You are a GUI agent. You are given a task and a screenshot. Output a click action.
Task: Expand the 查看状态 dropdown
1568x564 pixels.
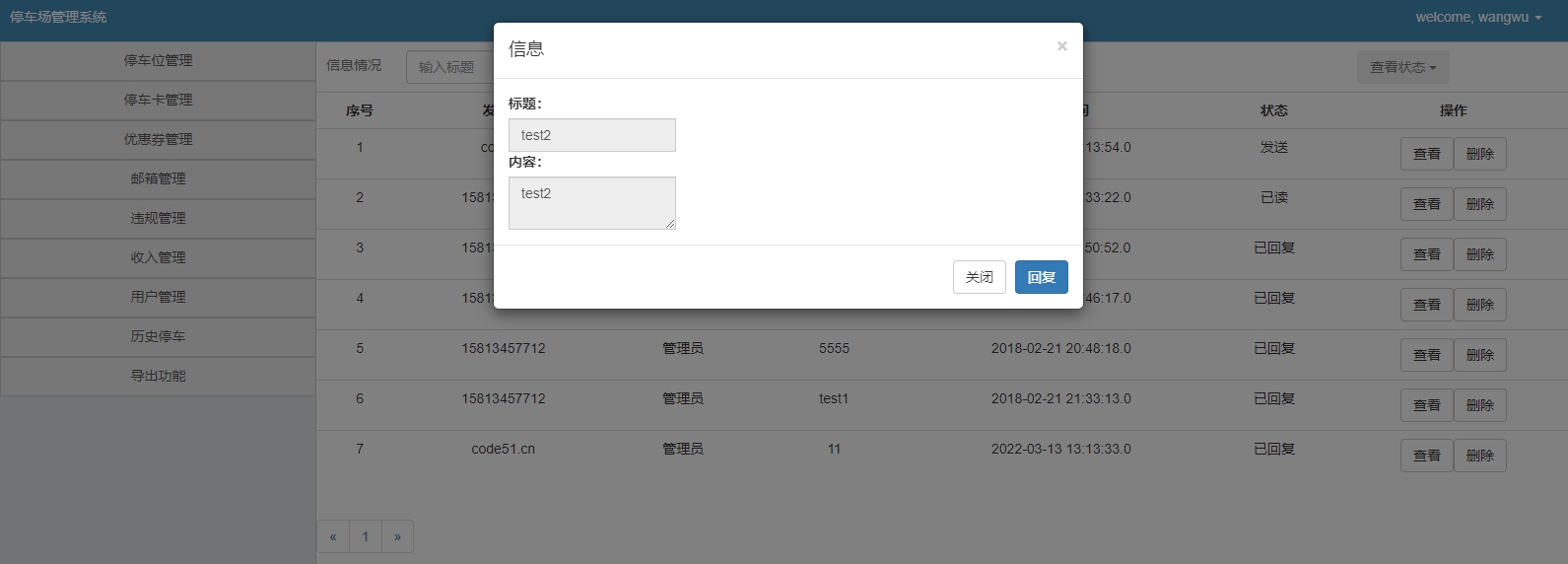(x=1402, y=67)
